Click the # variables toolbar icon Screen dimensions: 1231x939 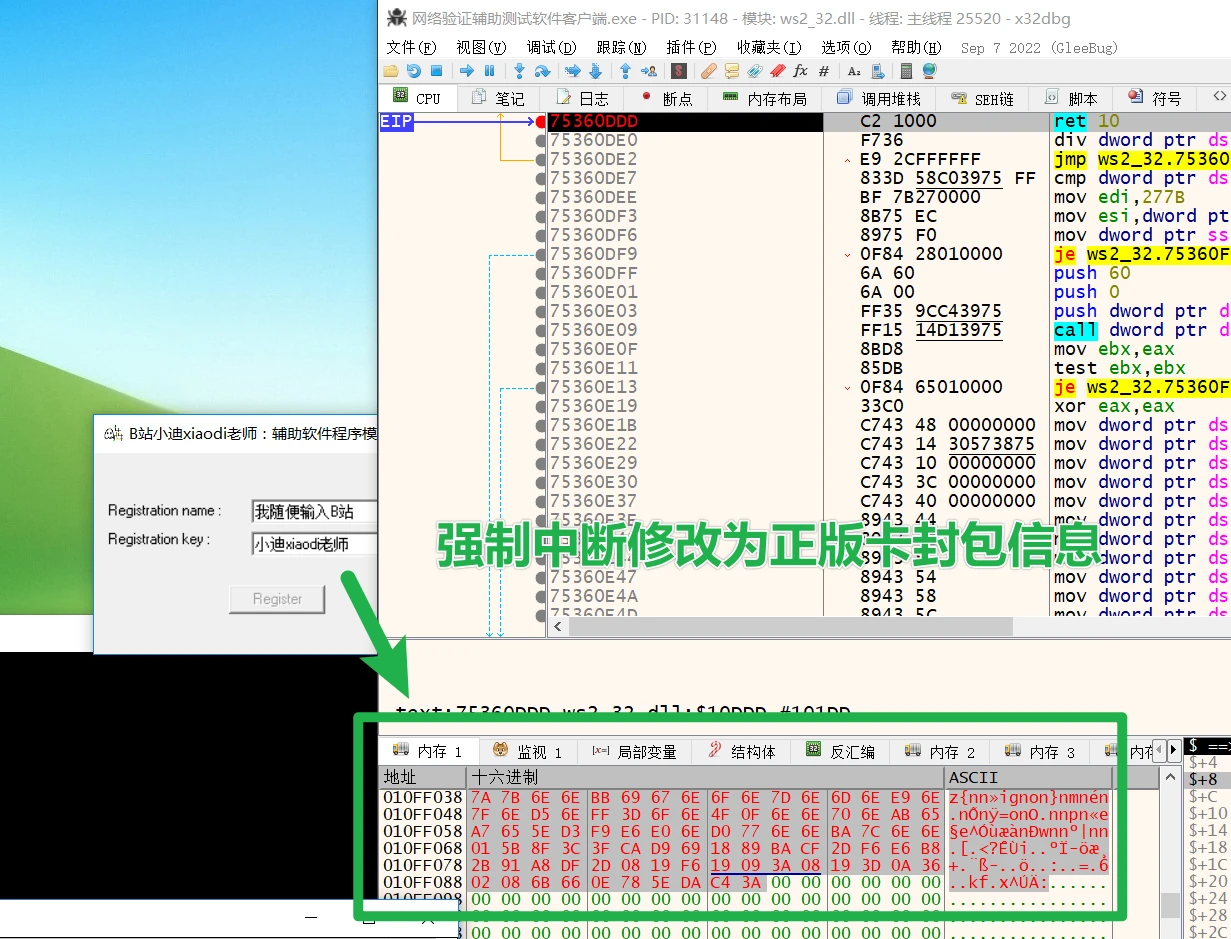[x=824, y=71]
